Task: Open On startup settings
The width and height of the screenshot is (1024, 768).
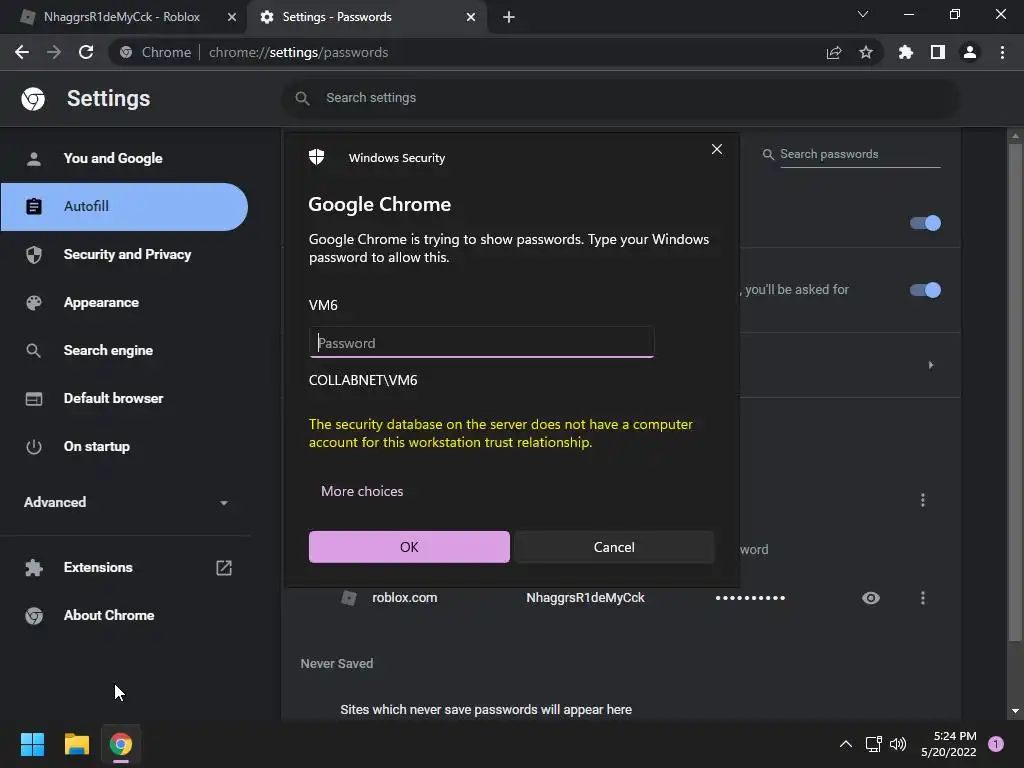Action: point(124,447)
